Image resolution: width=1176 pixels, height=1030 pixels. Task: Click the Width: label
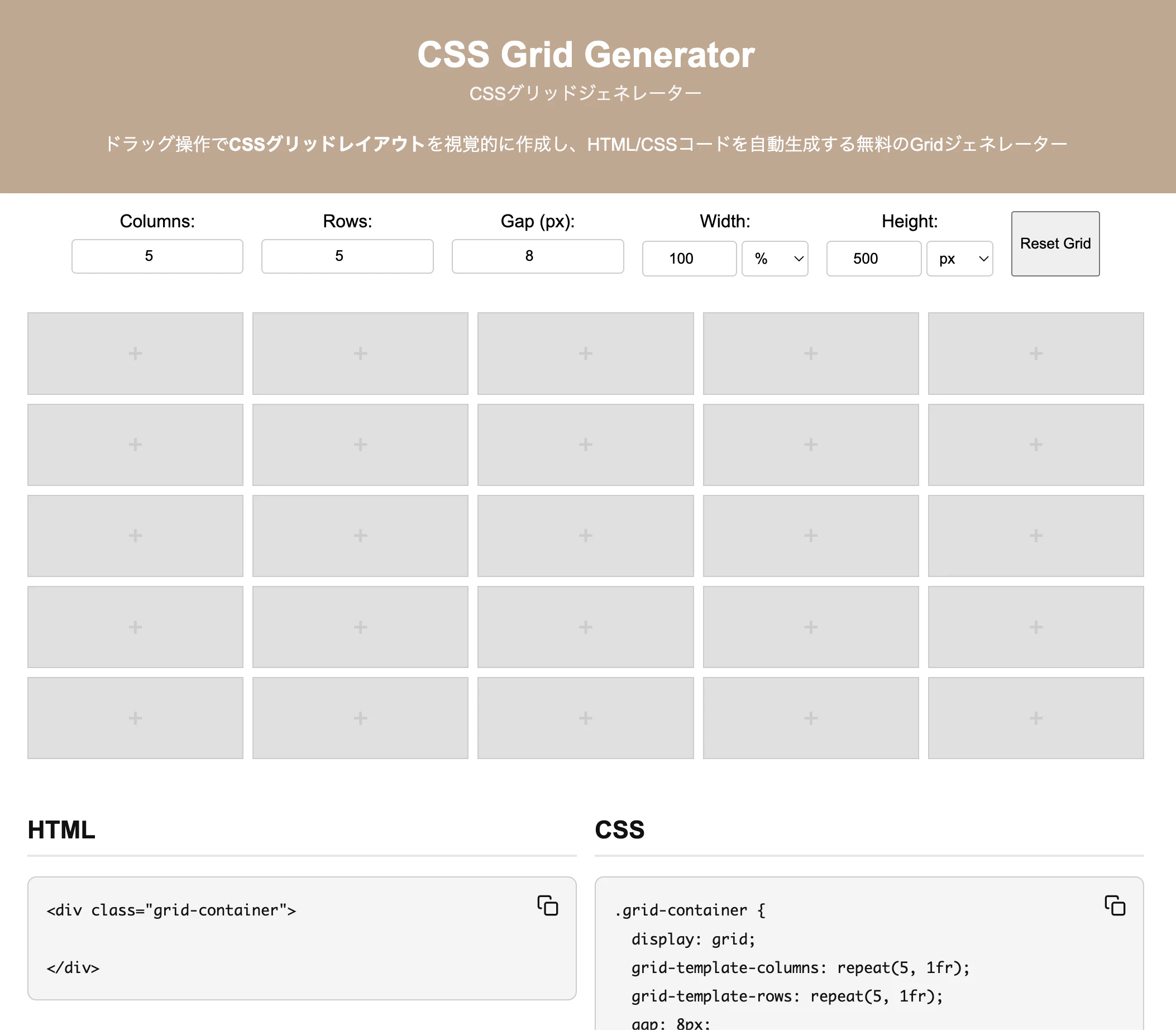[x=724, y=221]
